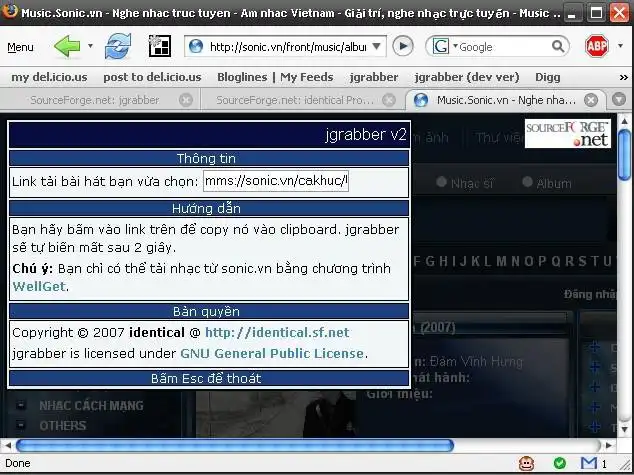Click the Go play button beside address bar
Viewport: 634px width, 475px height.
pos(403,46)
